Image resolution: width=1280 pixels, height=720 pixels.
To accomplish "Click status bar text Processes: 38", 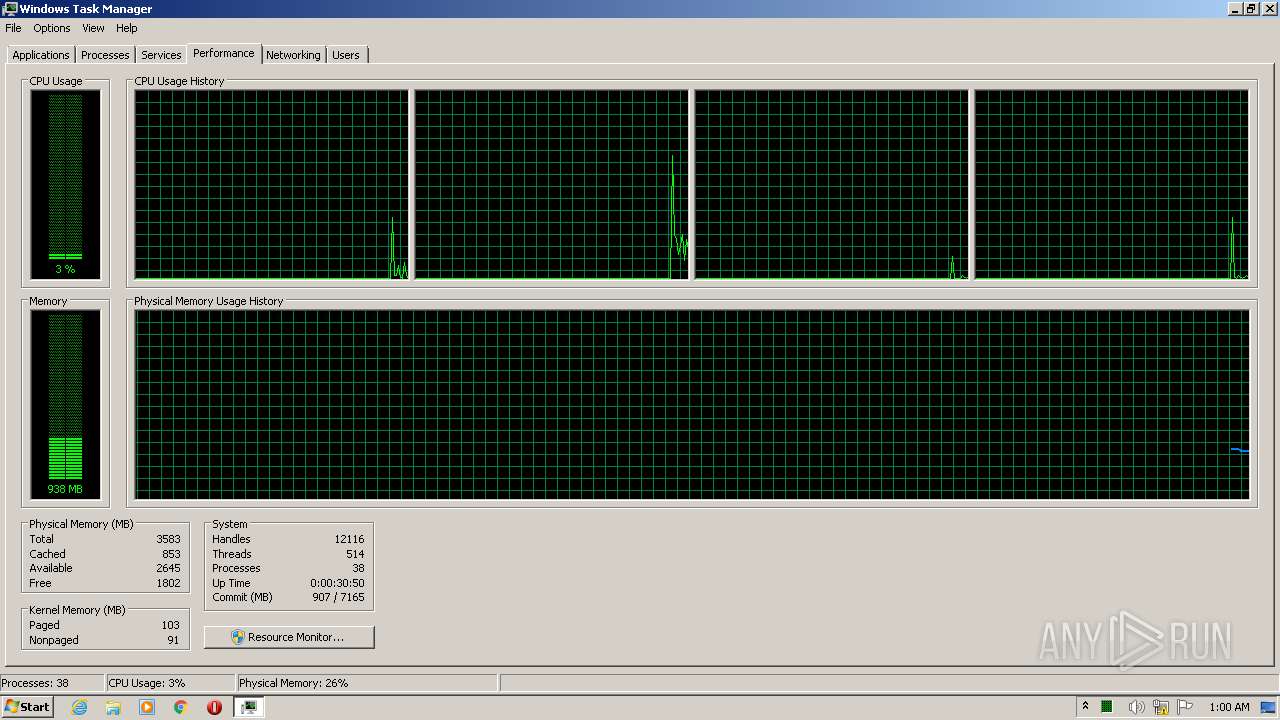I will (x=35, y=683).
